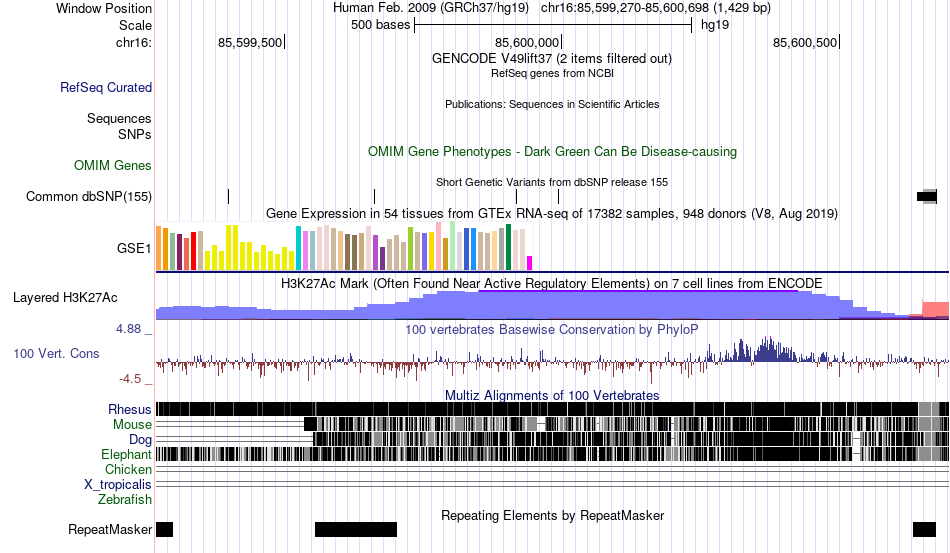Click the RefSeq genes from NCBI title

552,73
